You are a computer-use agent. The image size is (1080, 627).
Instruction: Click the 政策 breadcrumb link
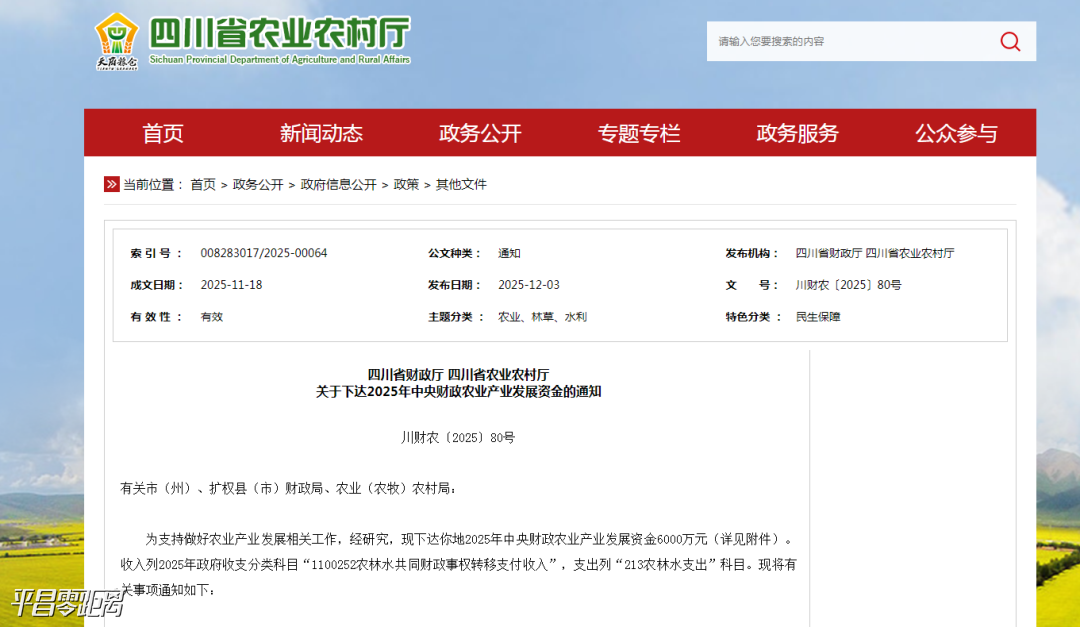pos(406,184)
